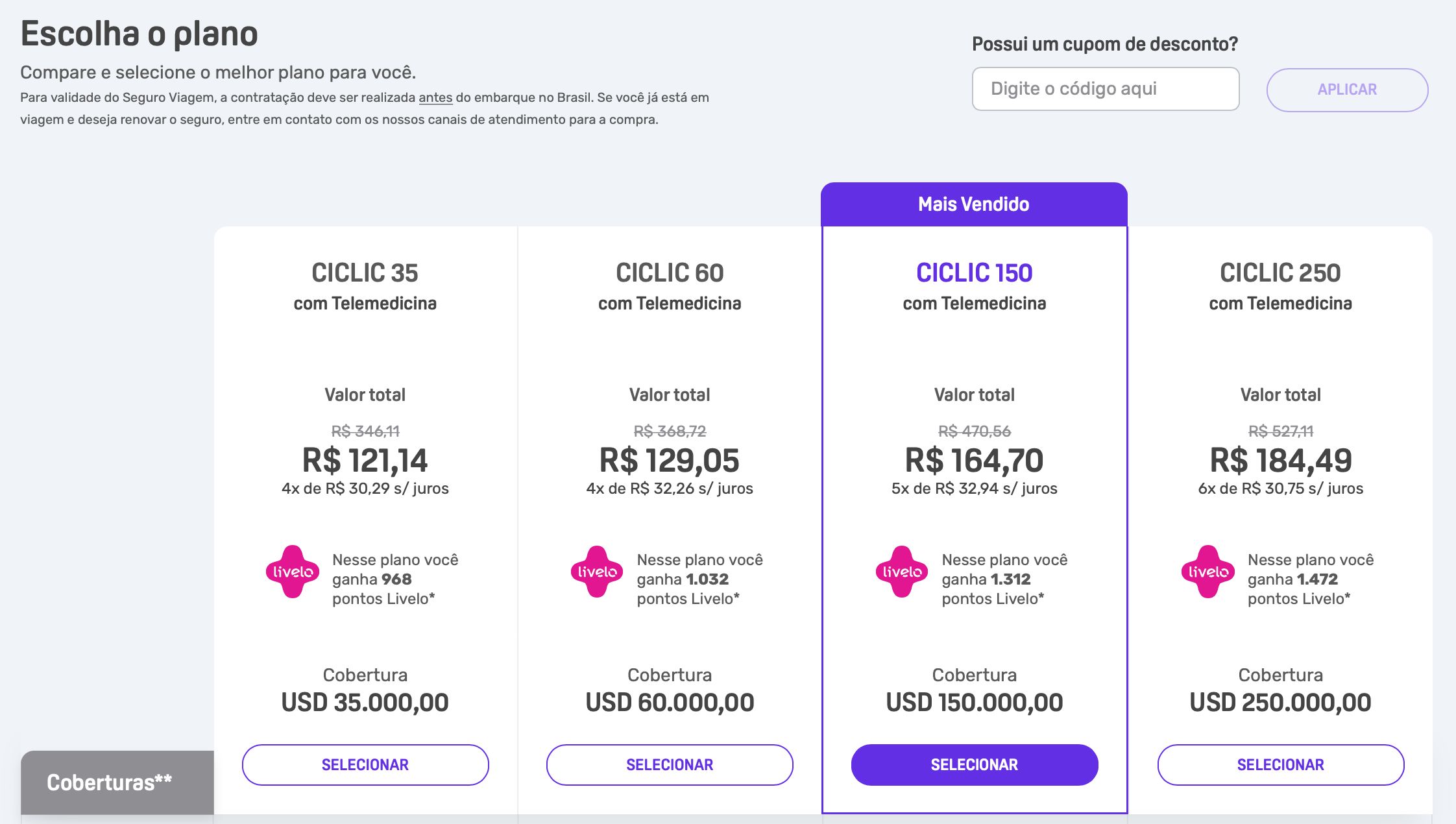Select the CICLIC 250 plan
This screenshot has width=1456, height=824.
[x=1281, y=764]
